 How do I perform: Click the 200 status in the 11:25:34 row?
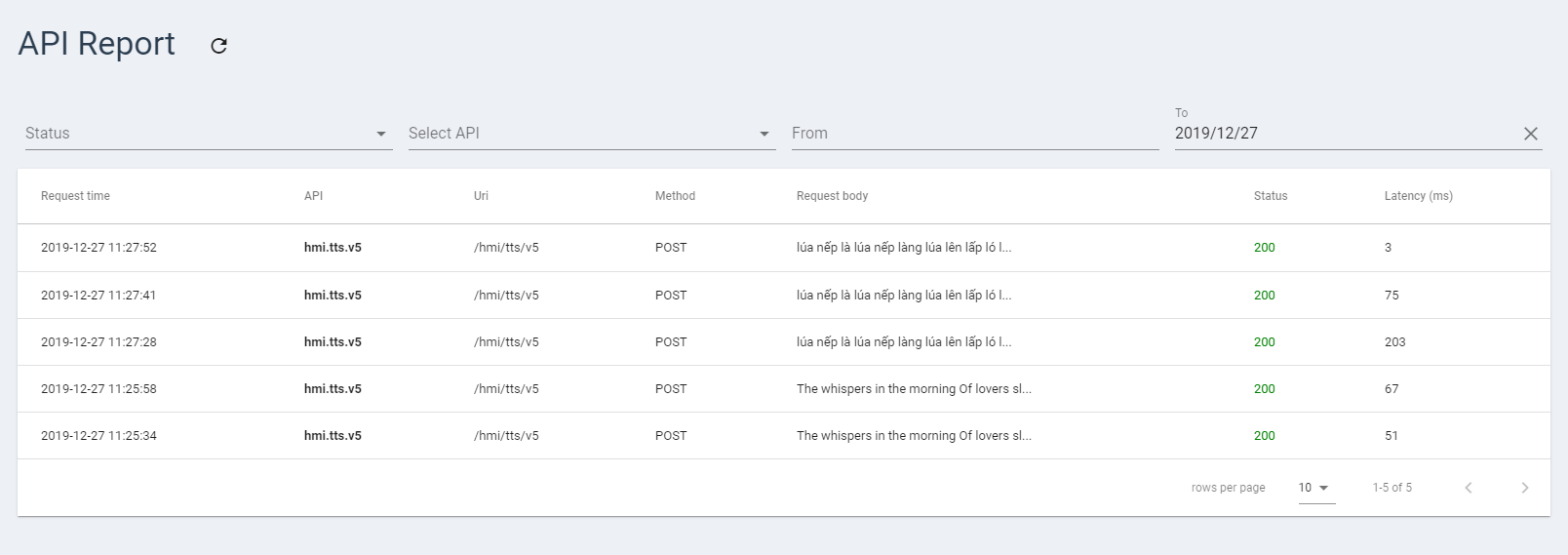tap(1265, 436)
